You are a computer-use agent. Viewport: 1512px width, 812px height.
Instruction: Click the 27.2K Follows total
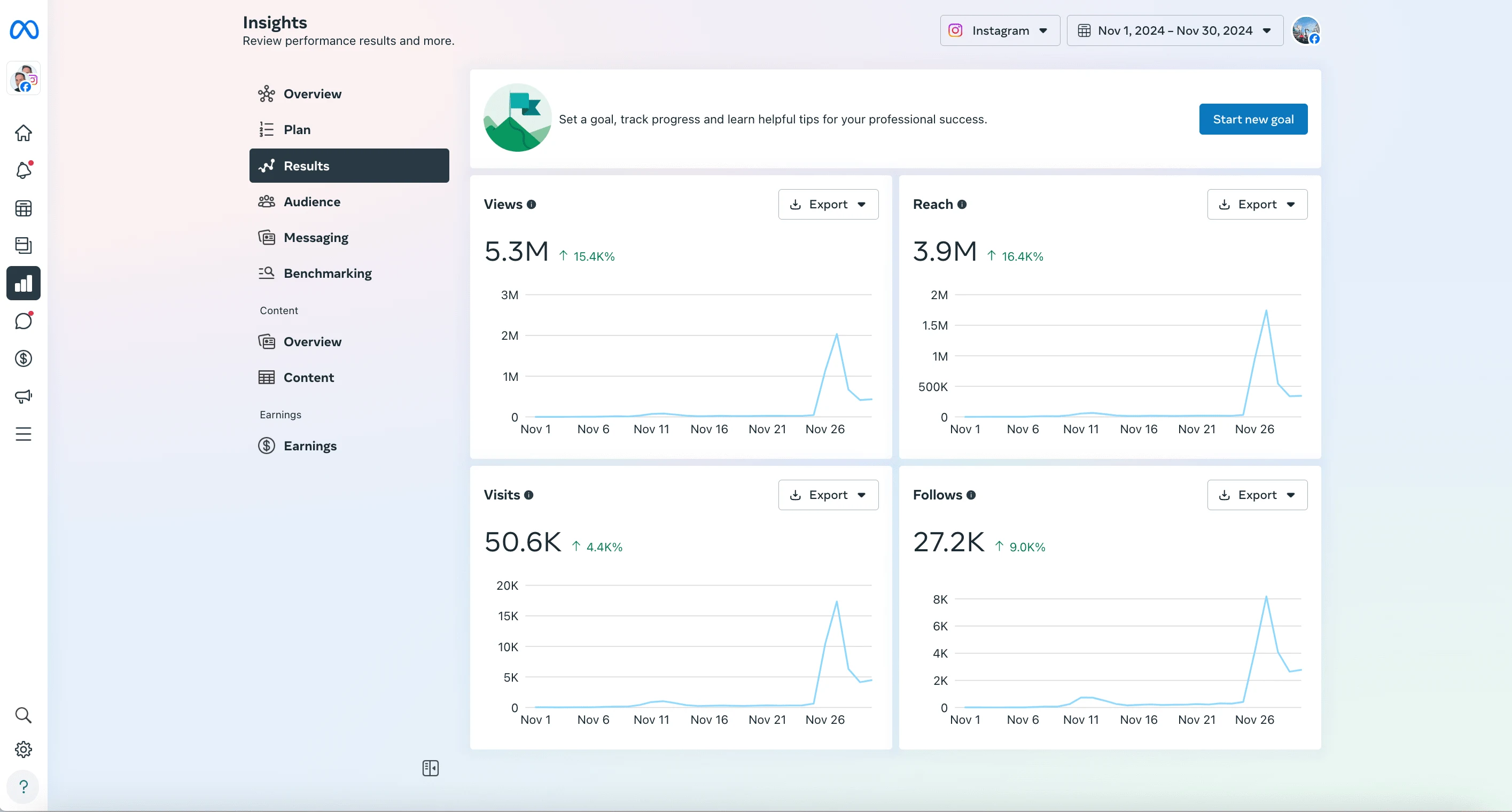click(948, 542)
